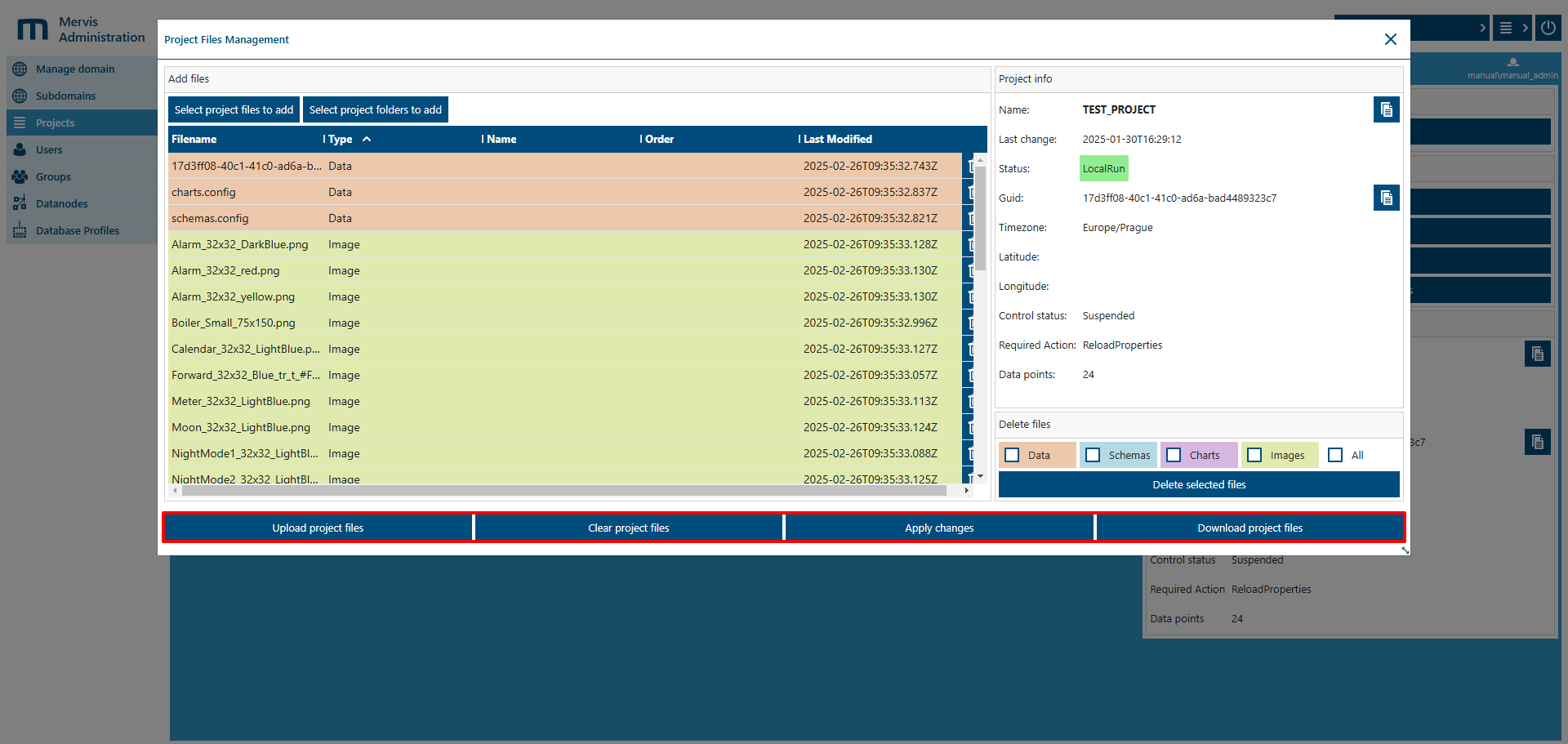Enable the Images checkbox
The width and height of the screenshot is (1568, 744).
[1254, 455]
